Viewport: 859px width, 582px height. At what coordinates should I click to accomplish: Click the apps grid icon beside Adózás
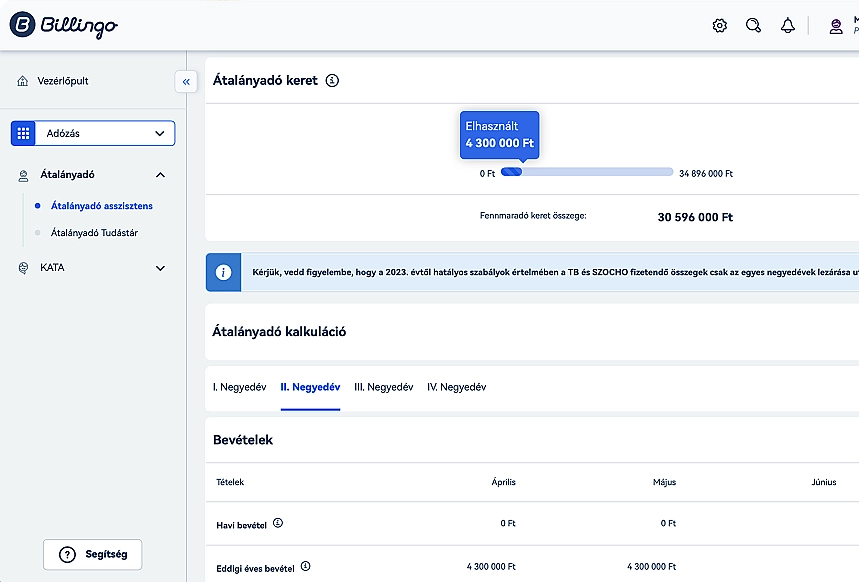(23, 133)
